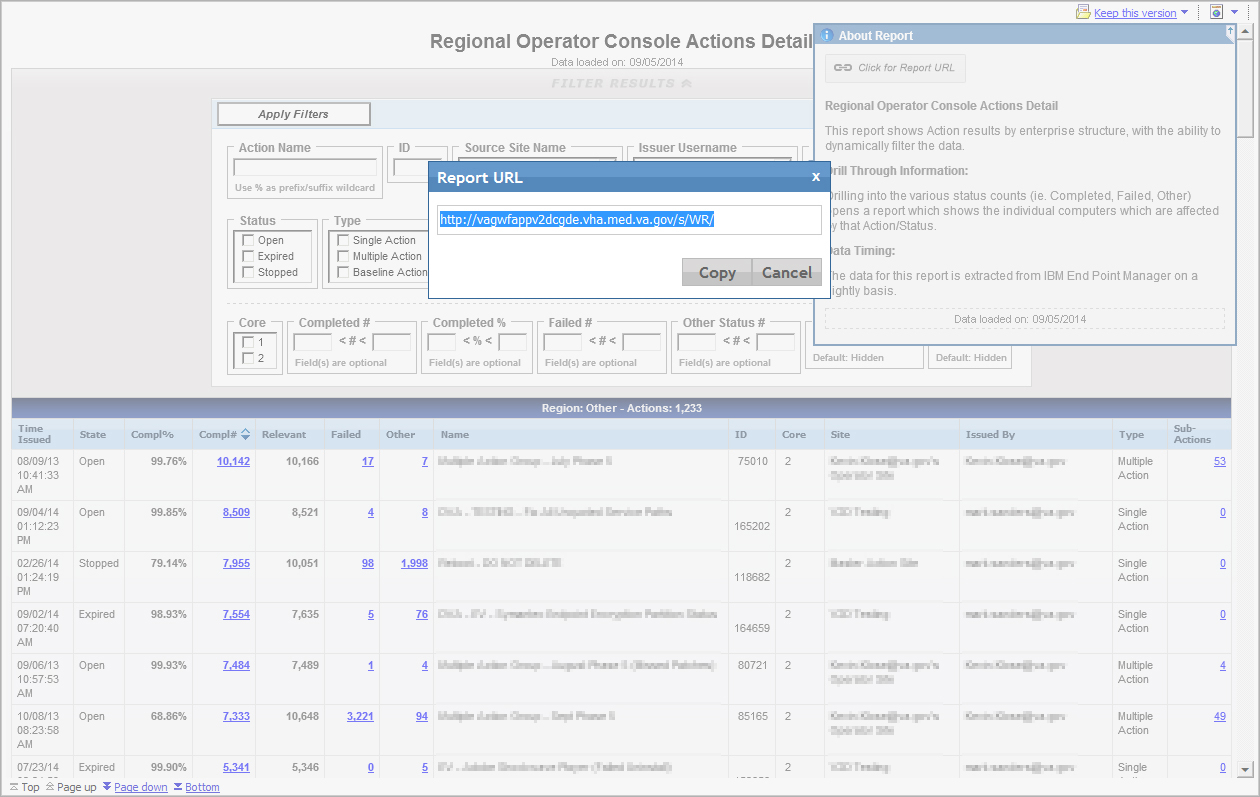This screenshot has height=797, width=1260.
Task: Tick the Stopped status checkbox
Action: [247, 272]
